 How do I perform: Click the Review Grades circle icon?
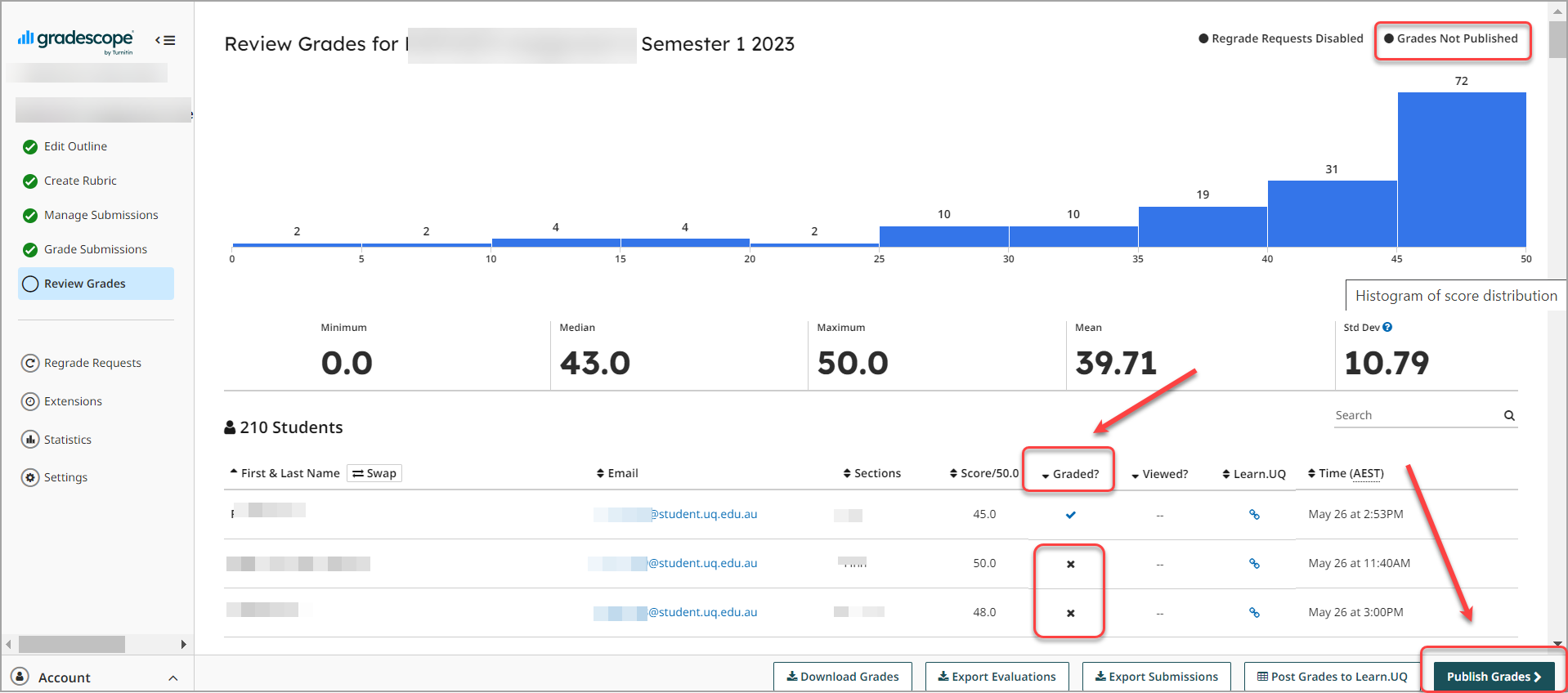[30, 284]
